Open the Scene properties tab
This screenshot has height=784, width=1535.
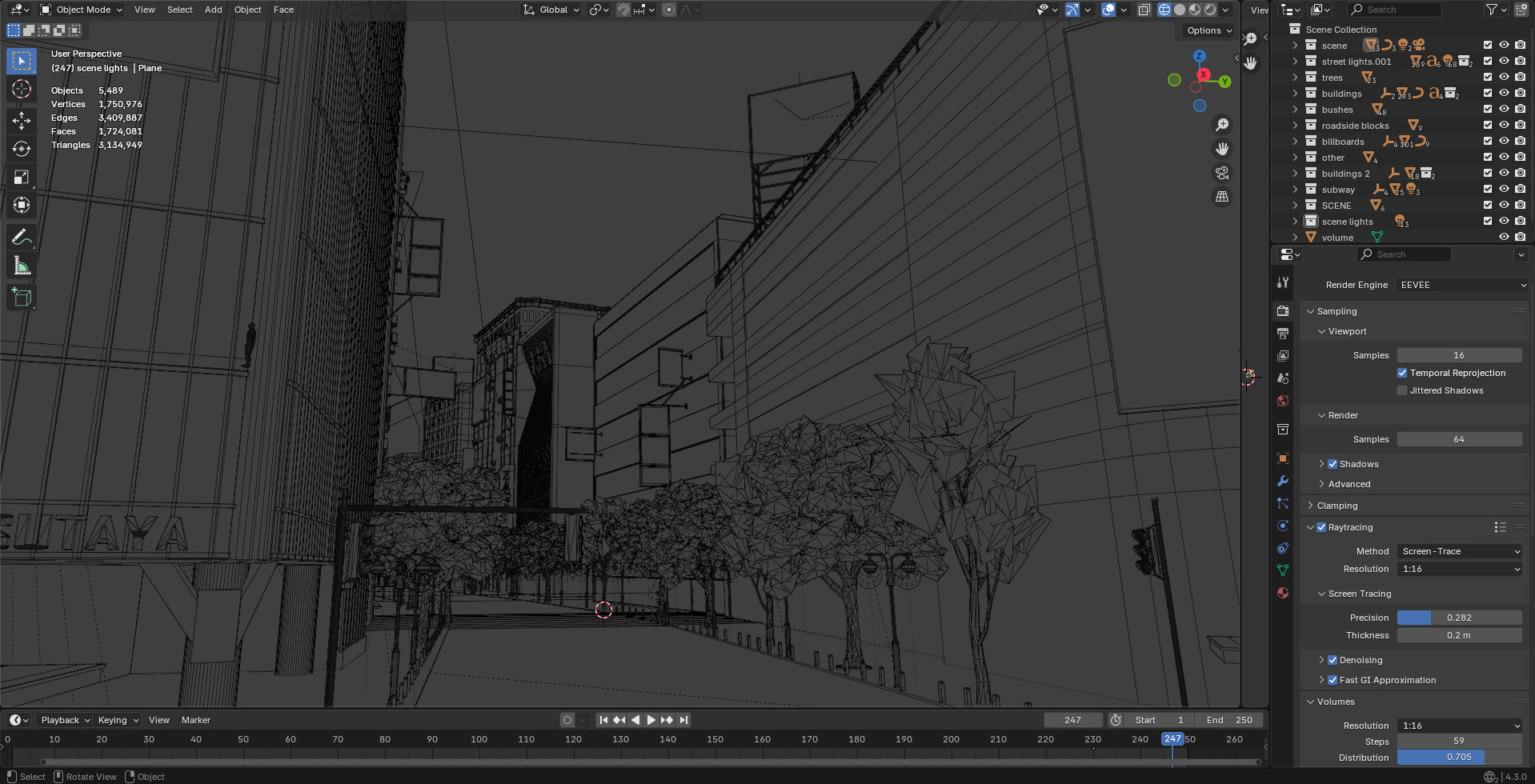(x=1283, y=378)
